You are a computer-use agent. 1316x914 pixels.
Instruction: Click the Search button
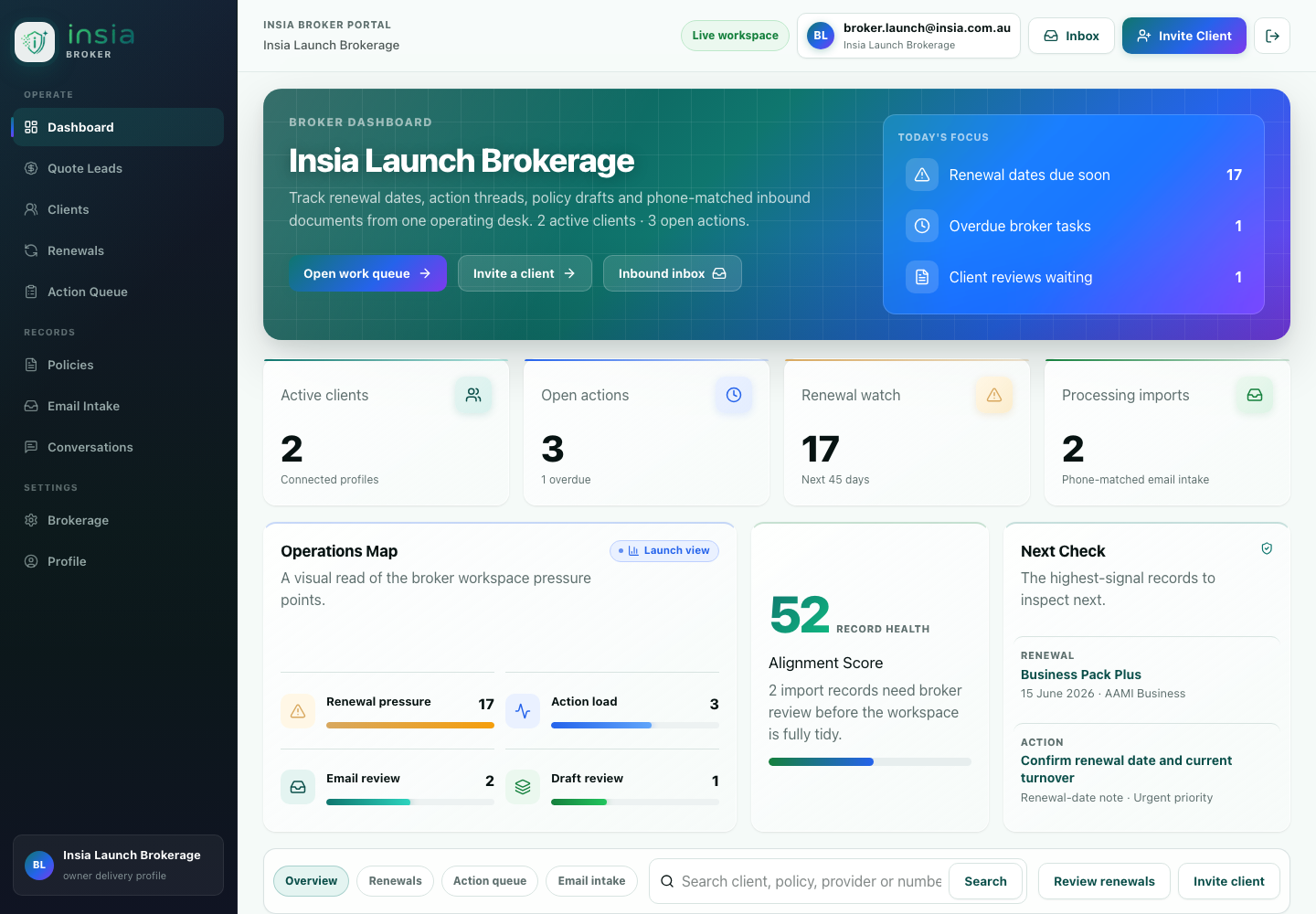tap(985, 881)
